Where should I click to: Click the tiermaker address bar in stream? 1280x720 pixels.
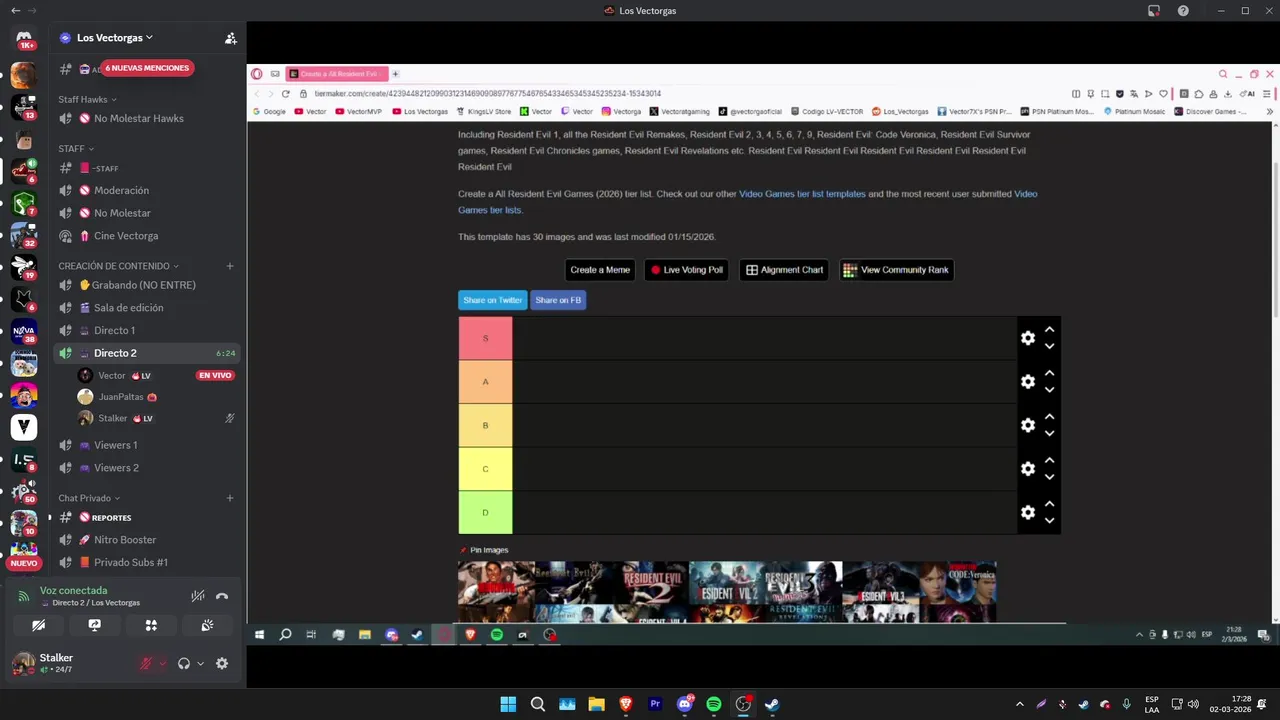coord(680,93)
